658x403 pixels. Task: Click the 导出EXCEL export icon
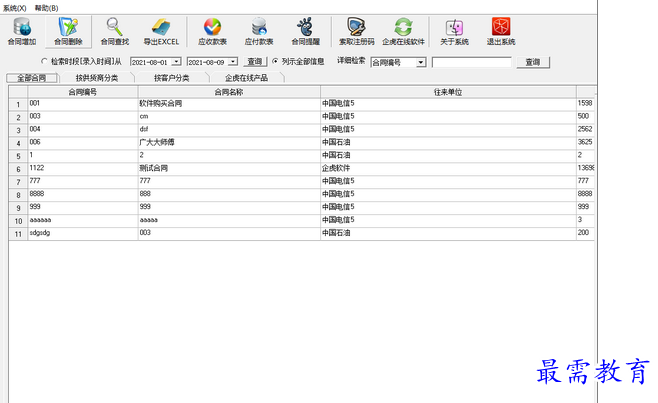coord(161,31)
